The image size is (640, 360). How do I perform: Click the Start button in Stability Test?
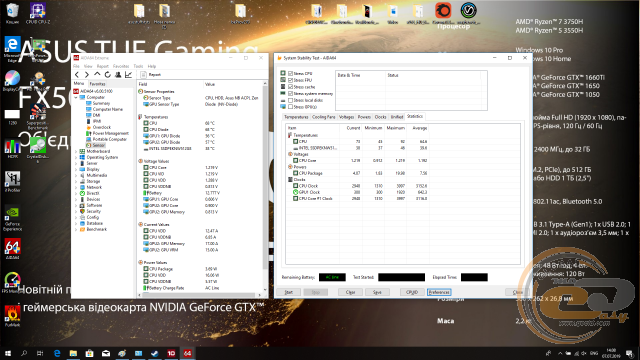tap(289, 292)
